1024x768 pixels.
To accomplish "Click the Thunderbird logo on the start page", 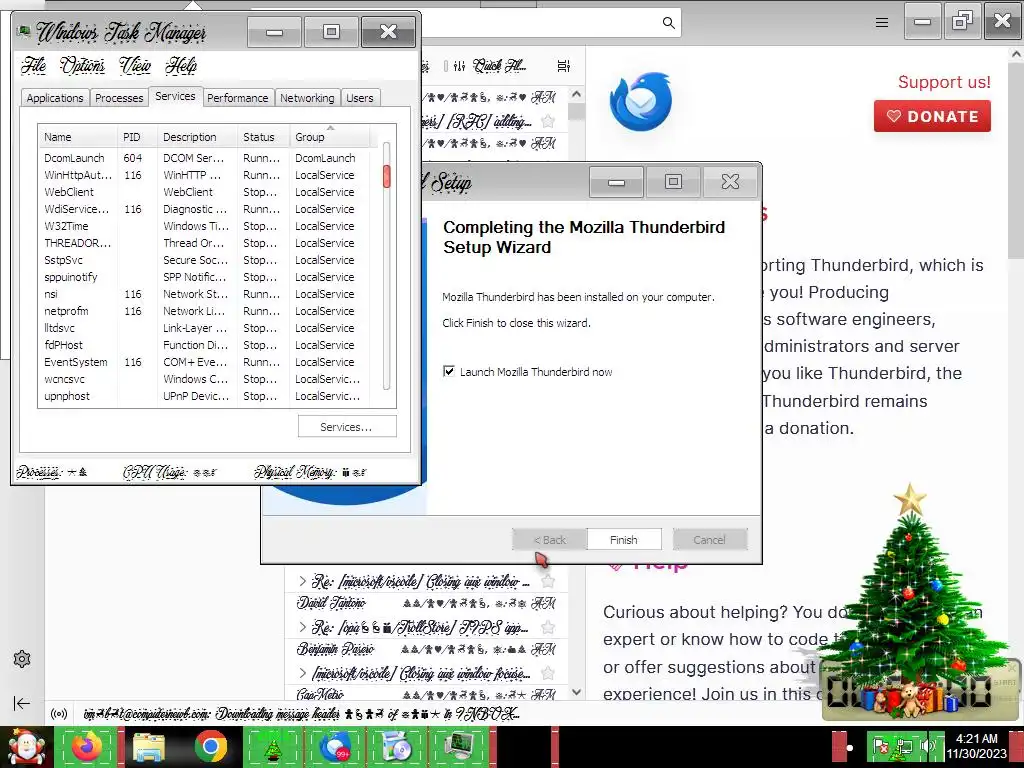I will click(x=641, y=102).
